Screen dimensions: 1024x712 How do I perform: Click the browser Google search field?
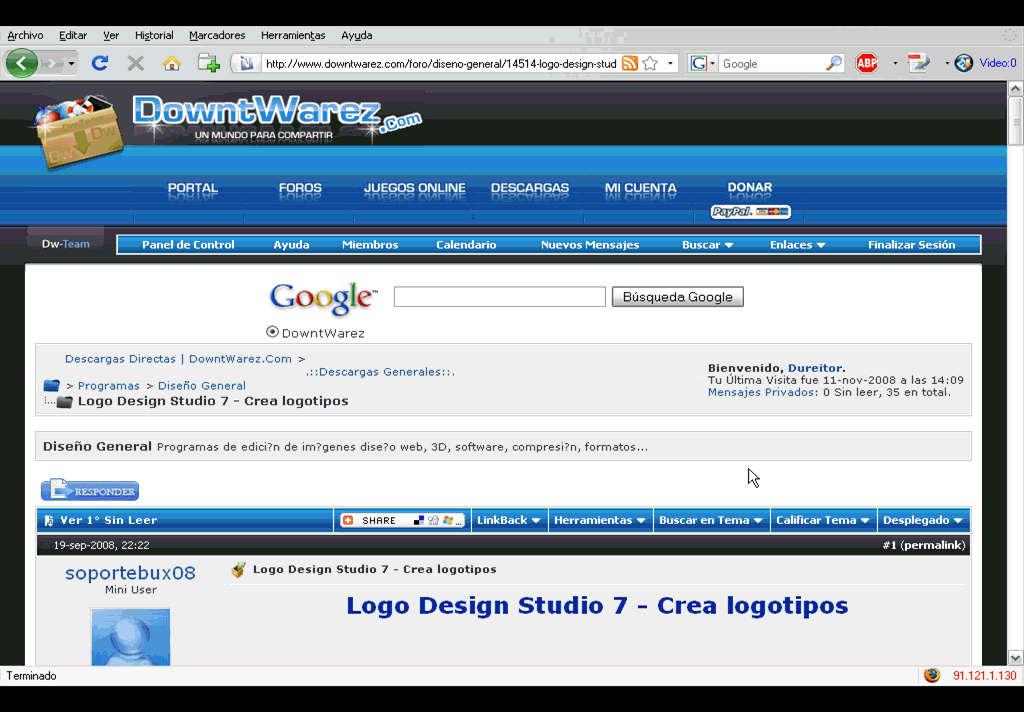pos(773,63)
